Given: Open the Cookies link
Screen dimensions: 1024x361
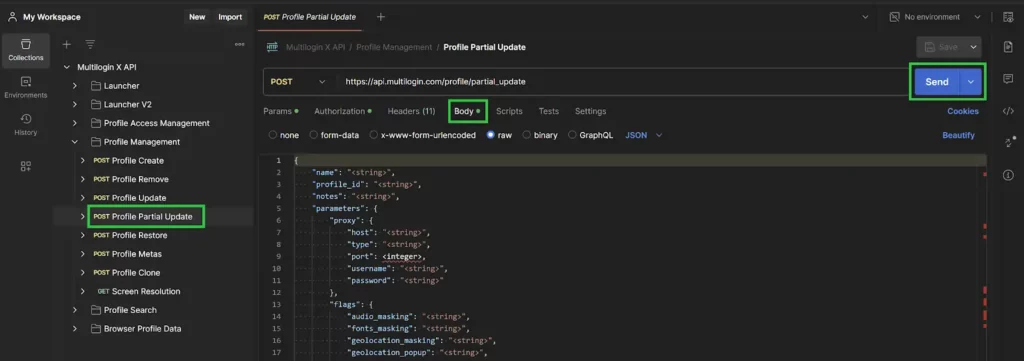Looking at the screenshot, I should pos(963,111).
